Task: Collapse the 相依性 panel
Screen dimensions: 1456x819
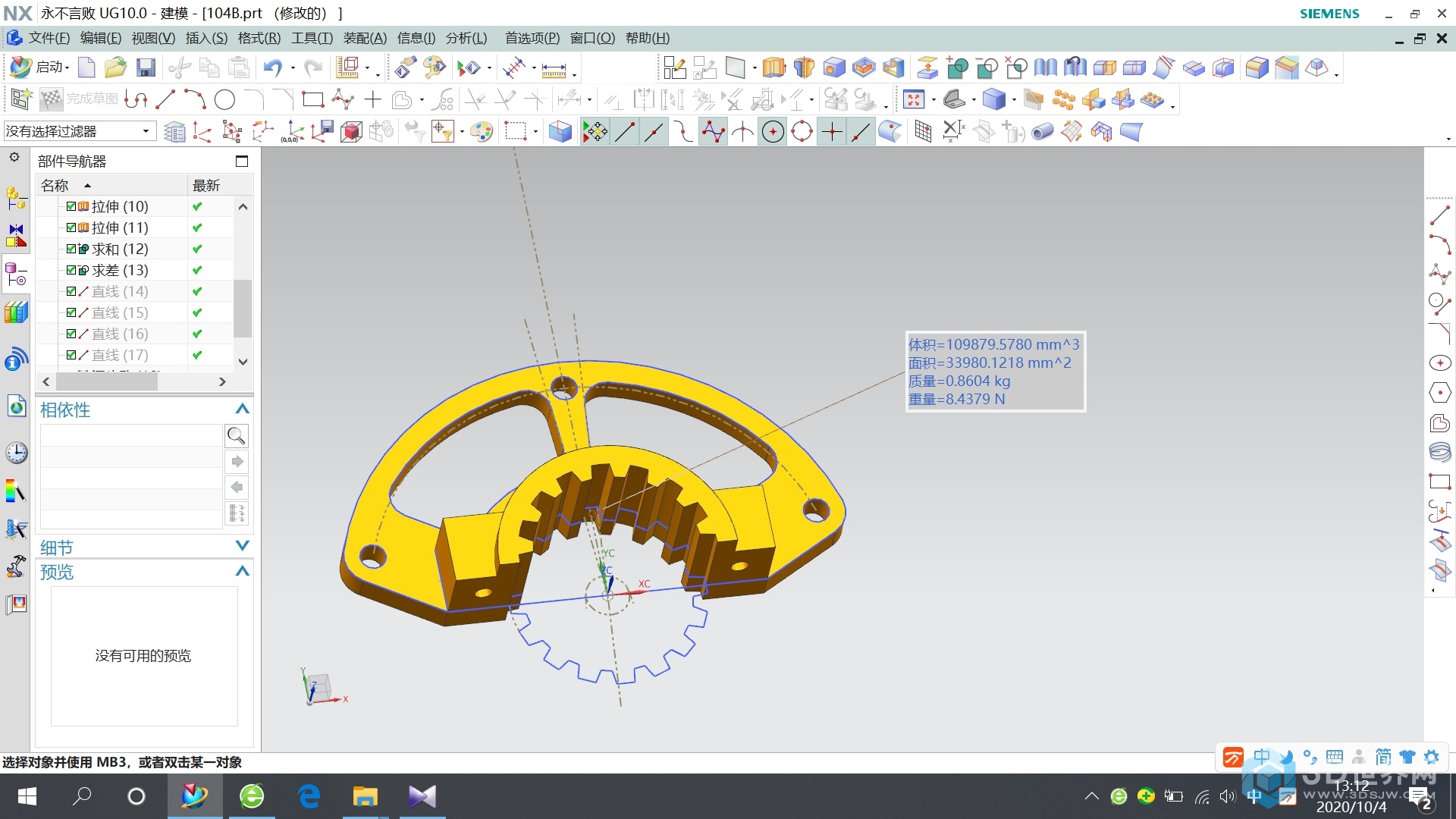Action: 242,409
